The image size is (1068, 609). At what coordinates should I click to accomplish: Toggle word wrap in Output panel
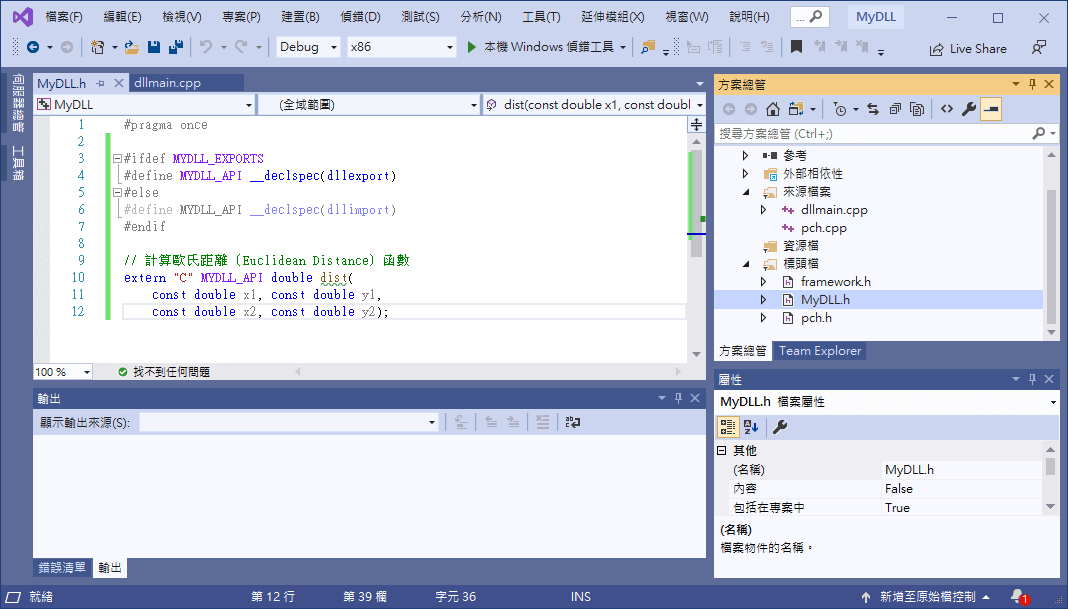pos(573,422)
